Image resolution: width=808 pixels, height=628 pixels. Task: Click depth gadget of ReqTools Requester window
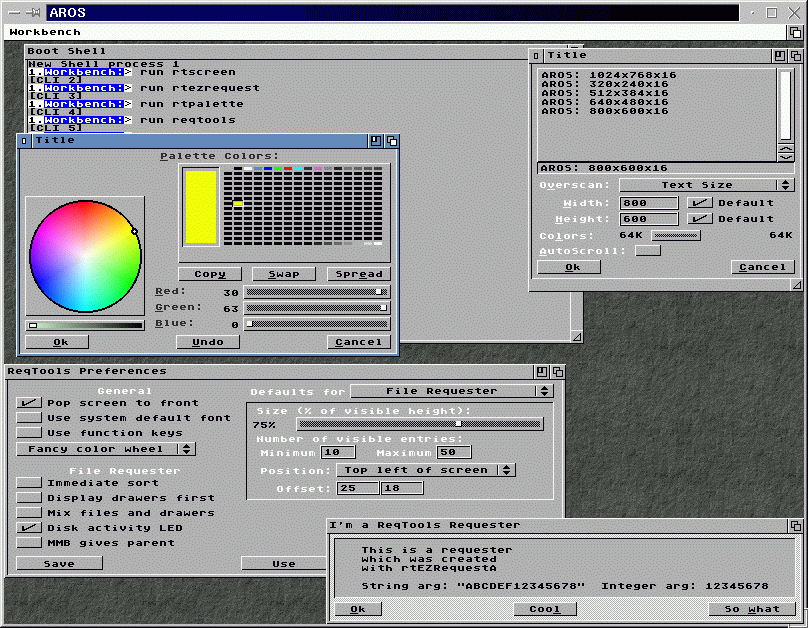tap(796, 525)
